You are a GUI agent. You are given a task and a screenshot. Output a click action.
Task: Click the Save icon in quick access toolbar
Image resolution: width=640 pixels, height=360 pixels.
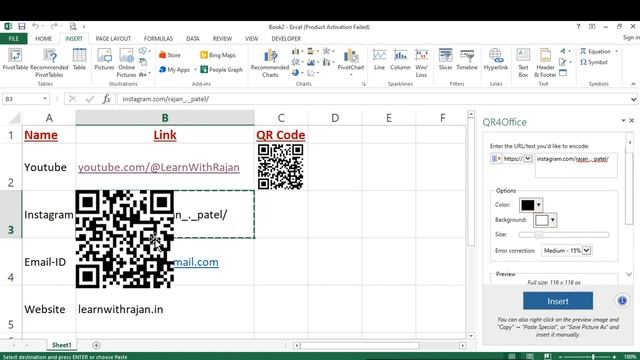coord(22,27)
